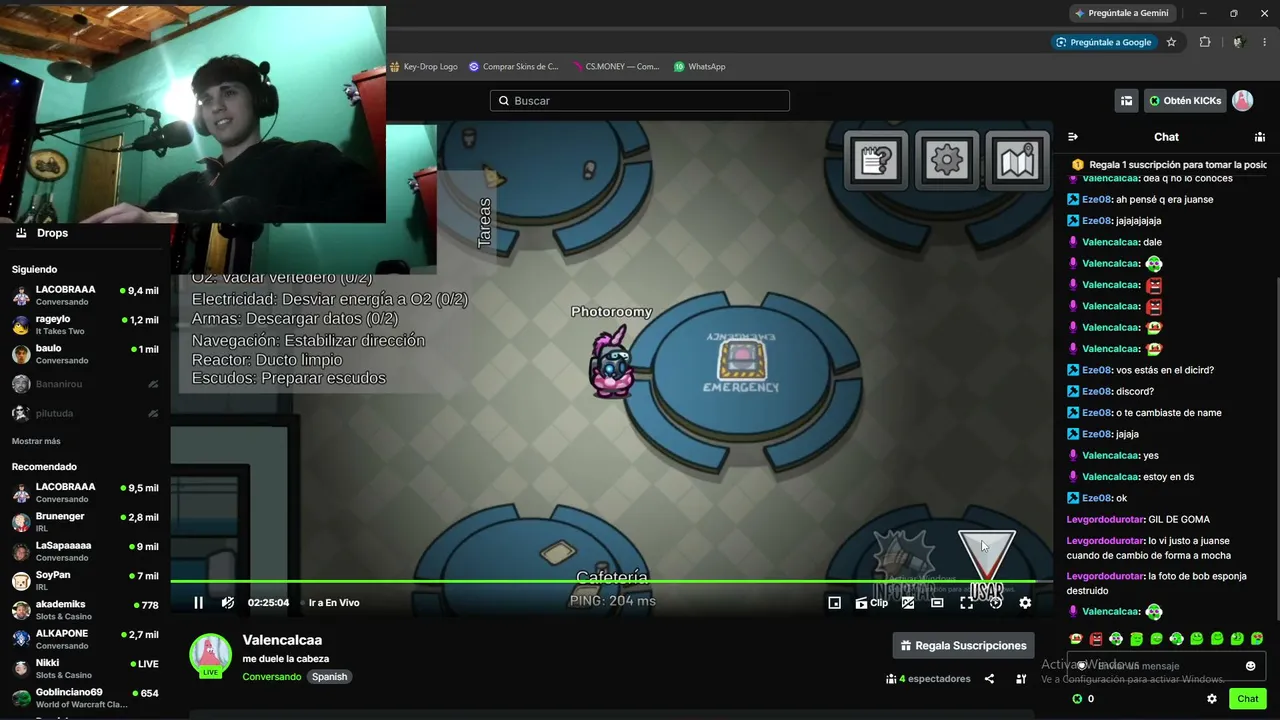Open Chrome extensions puzzle icon
1280x720 pixels.
pyautogui.click(x=1205, y=42)
